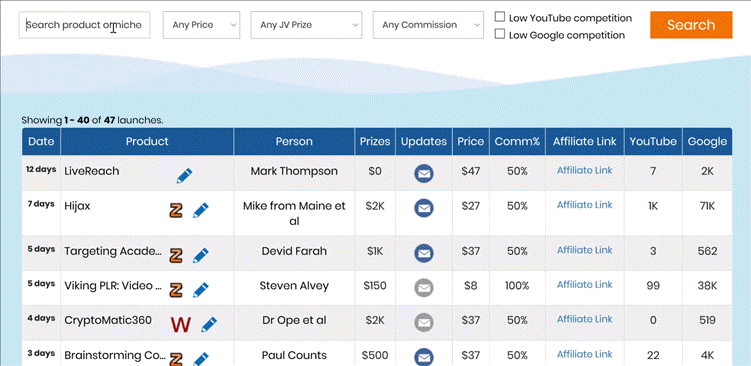Click the pencil icon for Viking PLR
Viewport: 751px width, 366px height.
click(x=201, y=290)
